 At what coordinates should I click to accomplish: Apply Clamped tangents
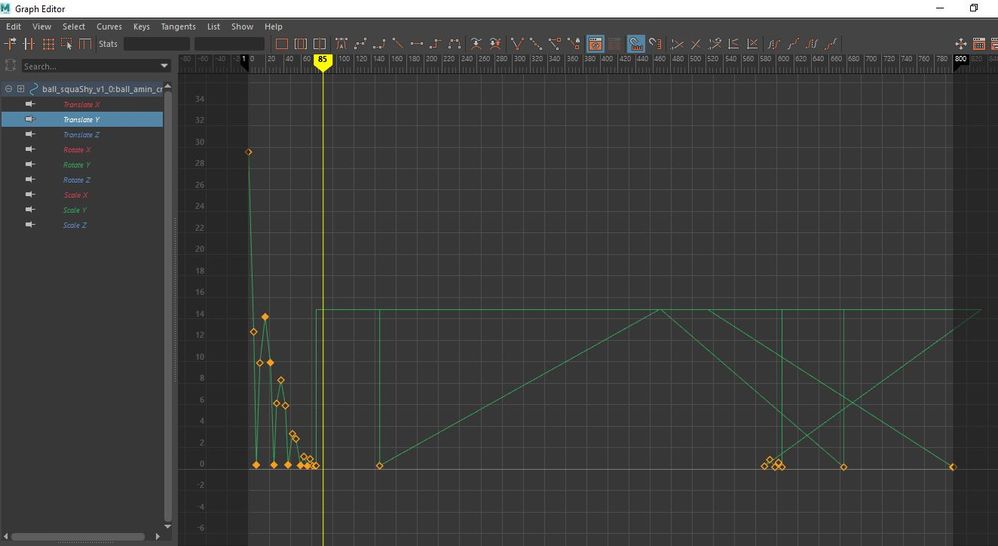379,44
